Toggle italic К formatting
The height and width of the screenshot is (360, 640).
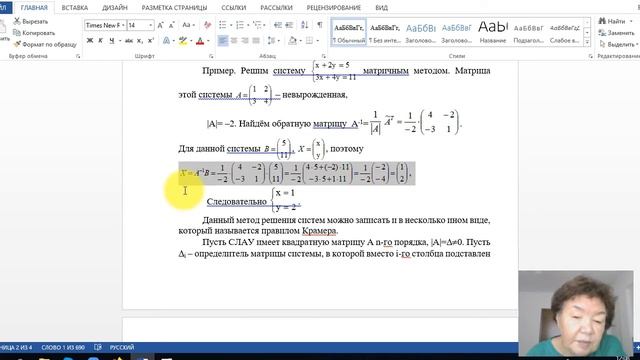click(100, 40)
